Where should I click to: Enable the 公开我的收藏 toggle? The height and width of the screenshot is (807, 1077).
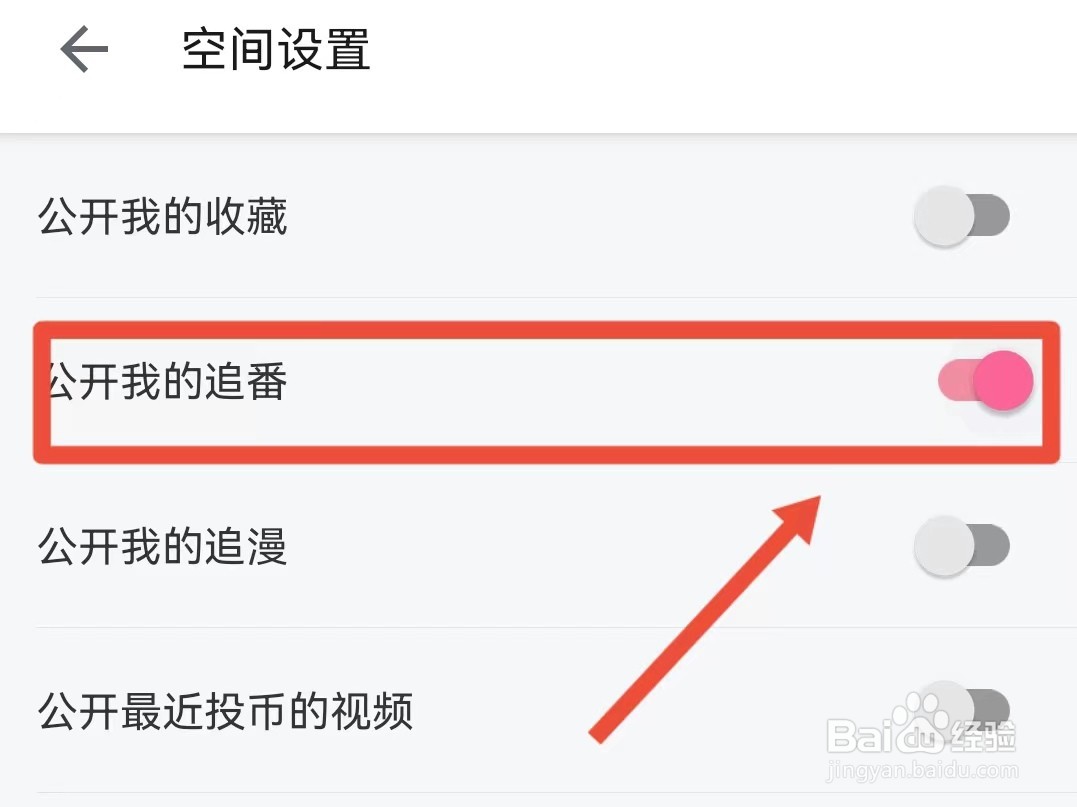(962, 216)
